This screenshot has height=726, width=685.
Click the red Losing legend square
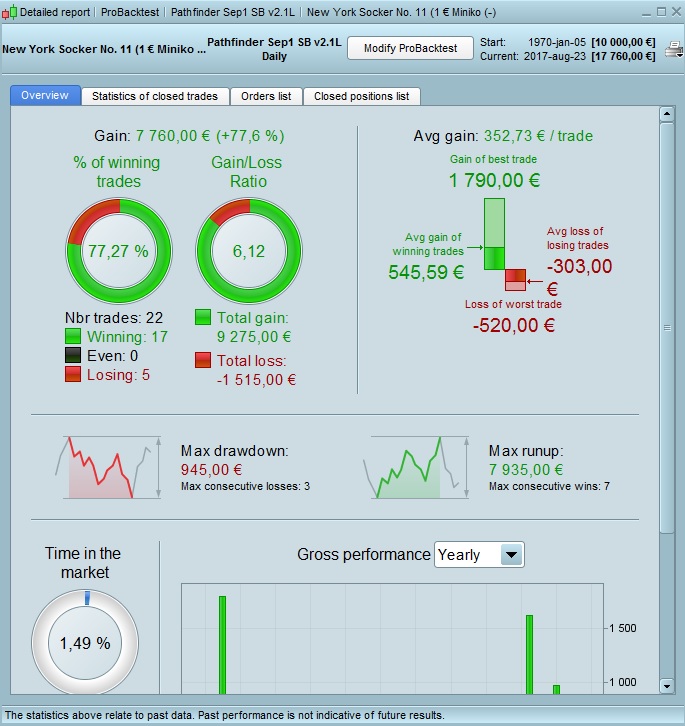click(x=73, y=375)
